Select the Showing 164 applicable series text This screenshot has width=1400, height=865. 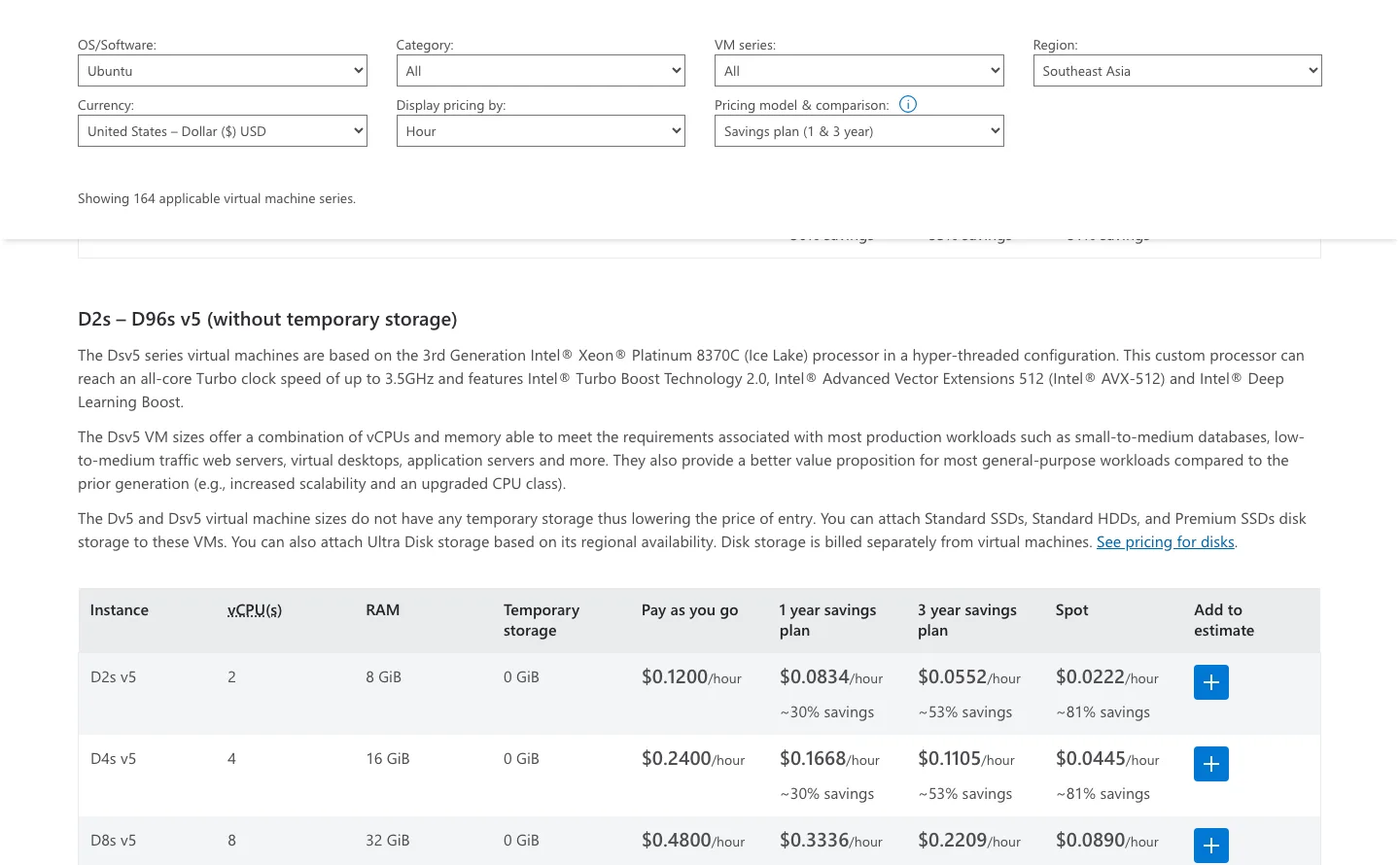(217, 198)
